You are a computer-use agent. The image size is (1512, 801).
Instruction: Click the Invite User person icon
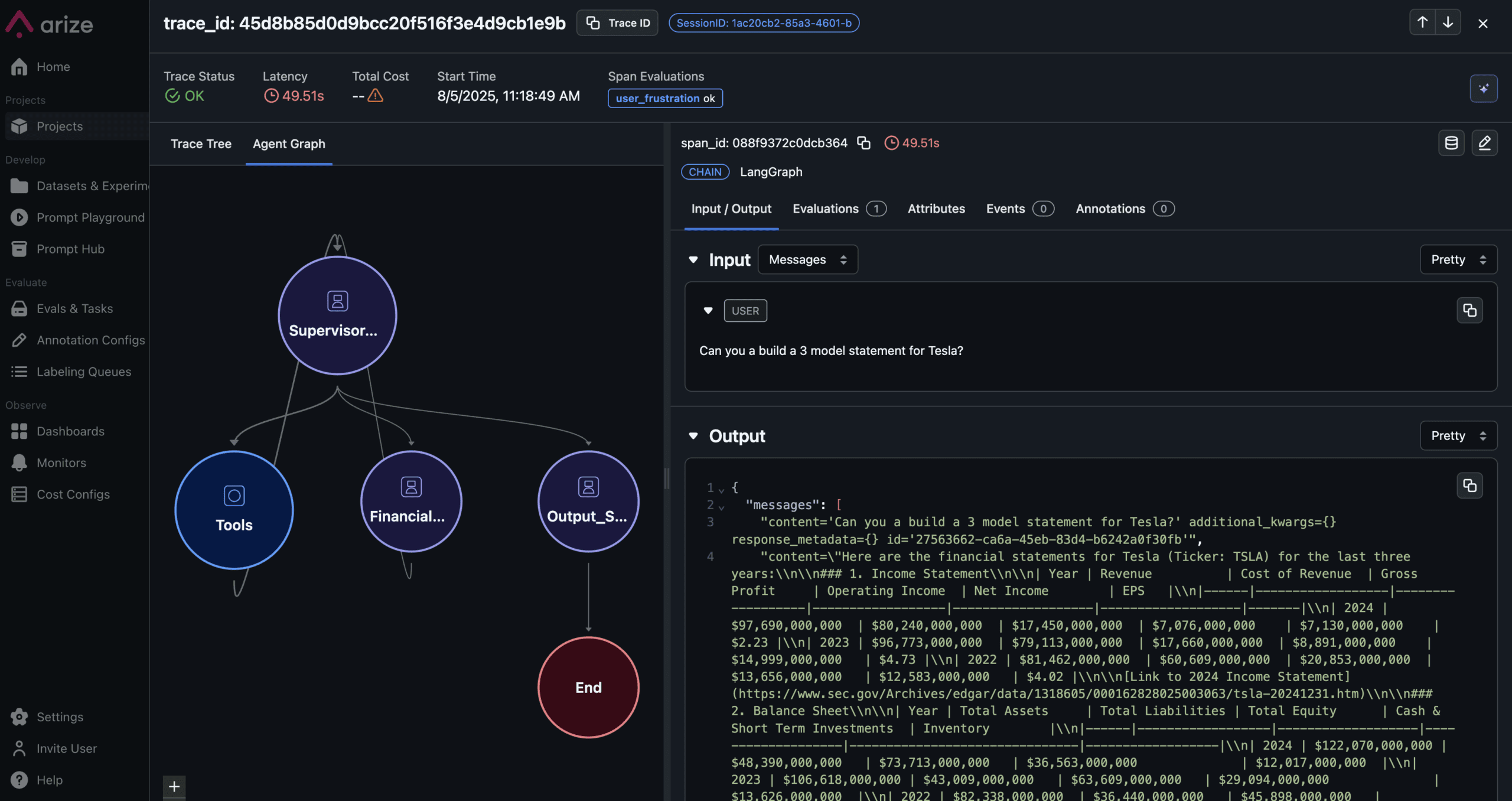click(x=19, y=748)
